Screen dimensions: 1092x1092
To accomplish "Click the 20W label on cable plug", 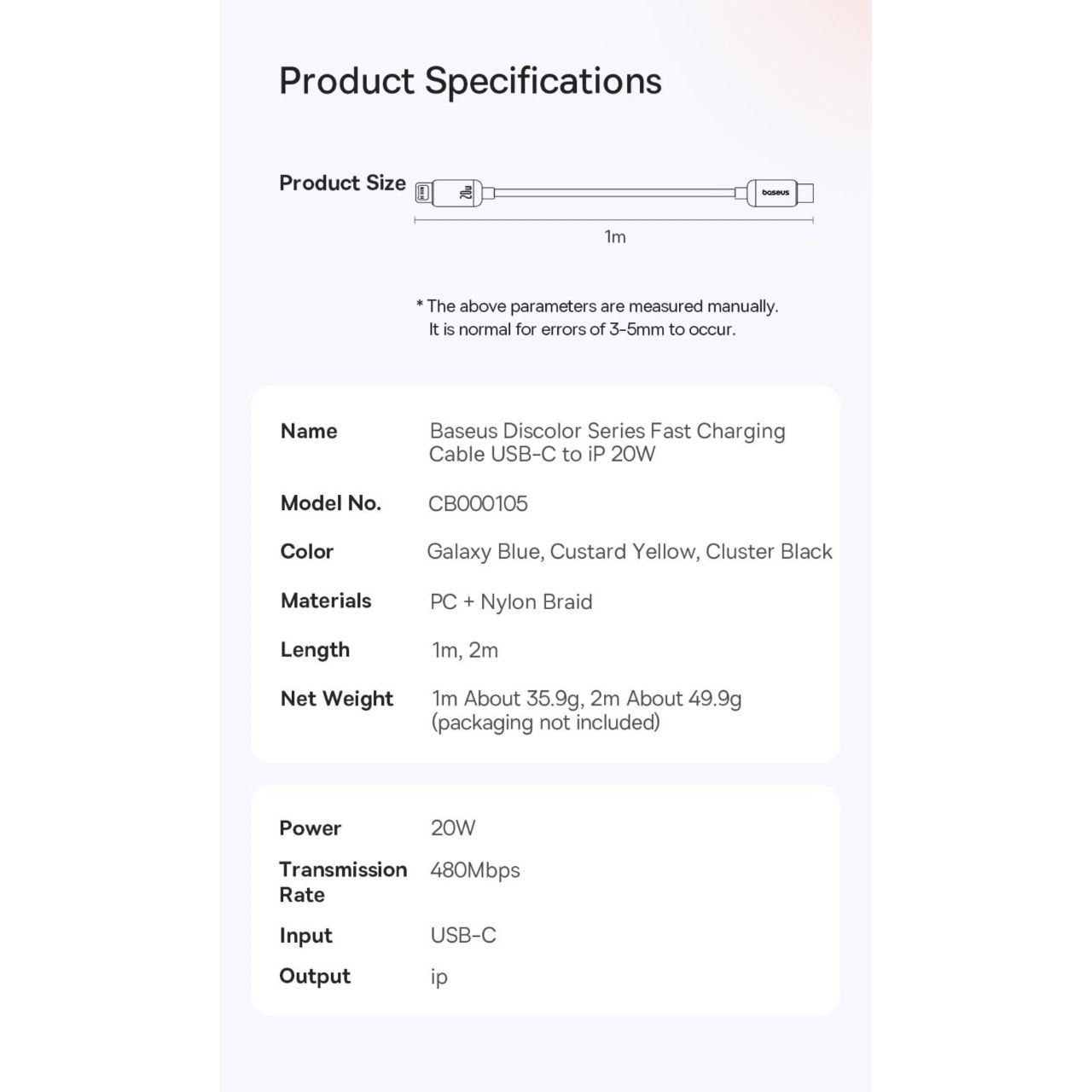I will (x=466, y=194).
